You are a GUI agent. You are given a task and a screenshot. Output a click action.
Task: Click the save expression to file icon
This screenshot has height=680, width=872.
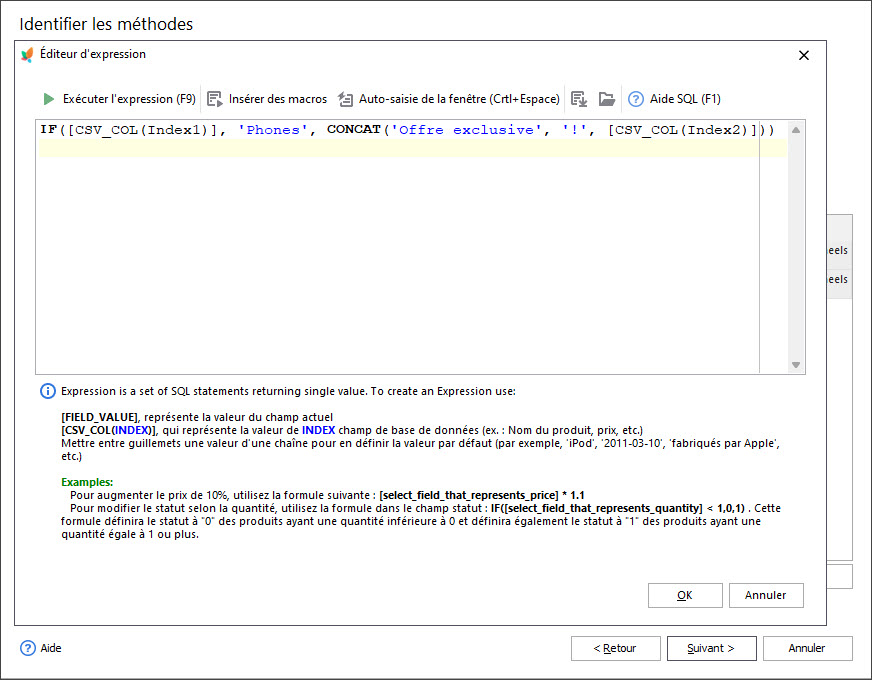tap(579, 99)
